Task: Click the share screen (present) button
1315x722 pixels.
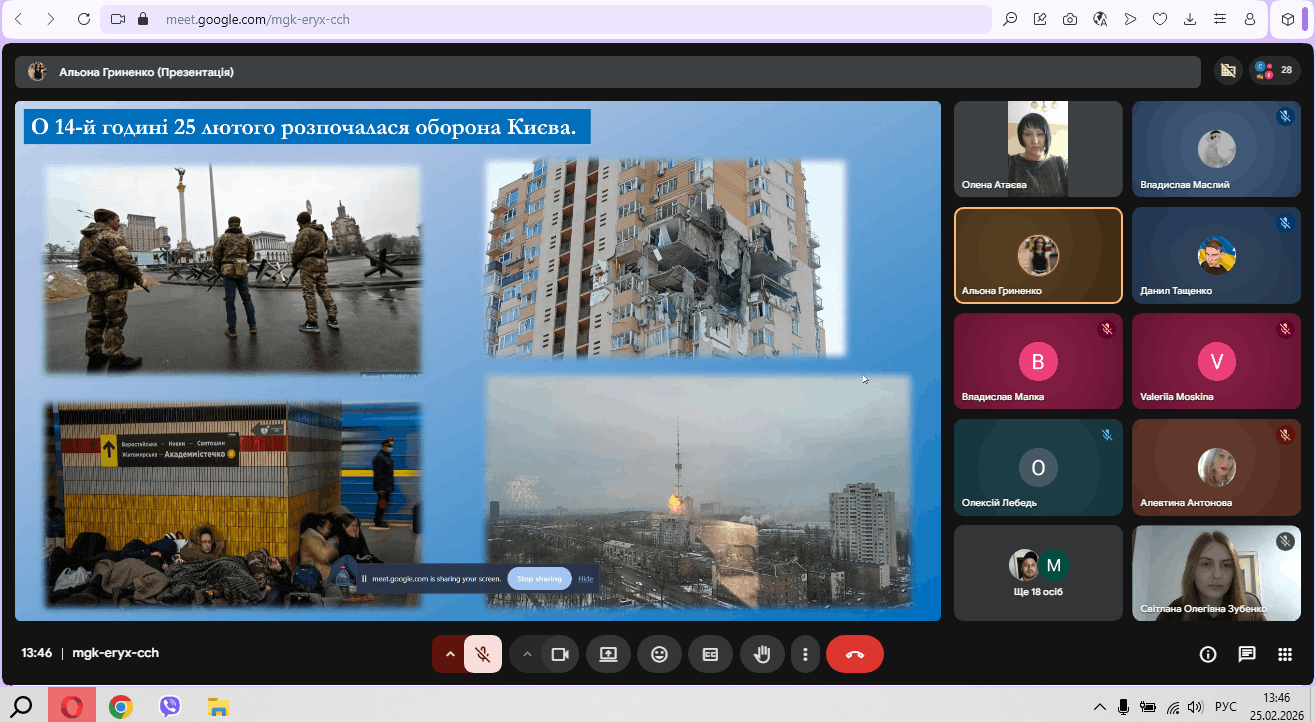Action: 608,654
